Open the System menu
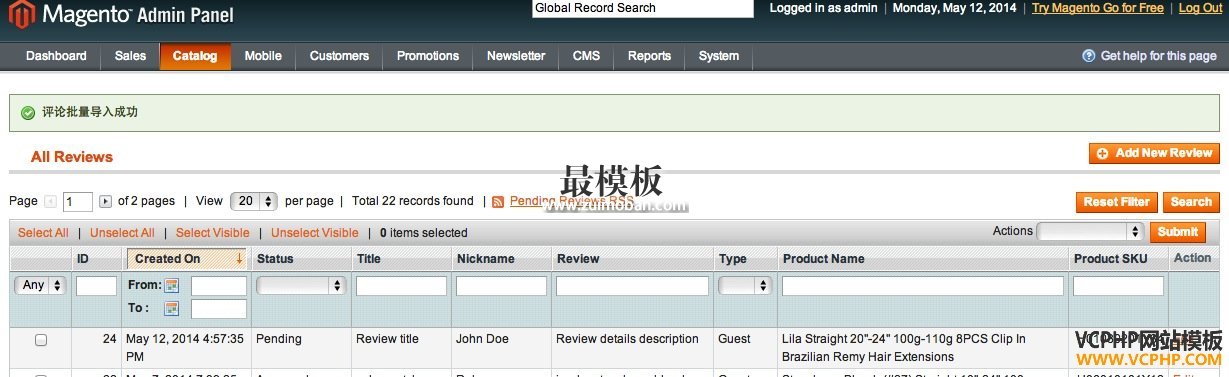Viewport: 1229px width, 377px height. click(x=719, y=56)
